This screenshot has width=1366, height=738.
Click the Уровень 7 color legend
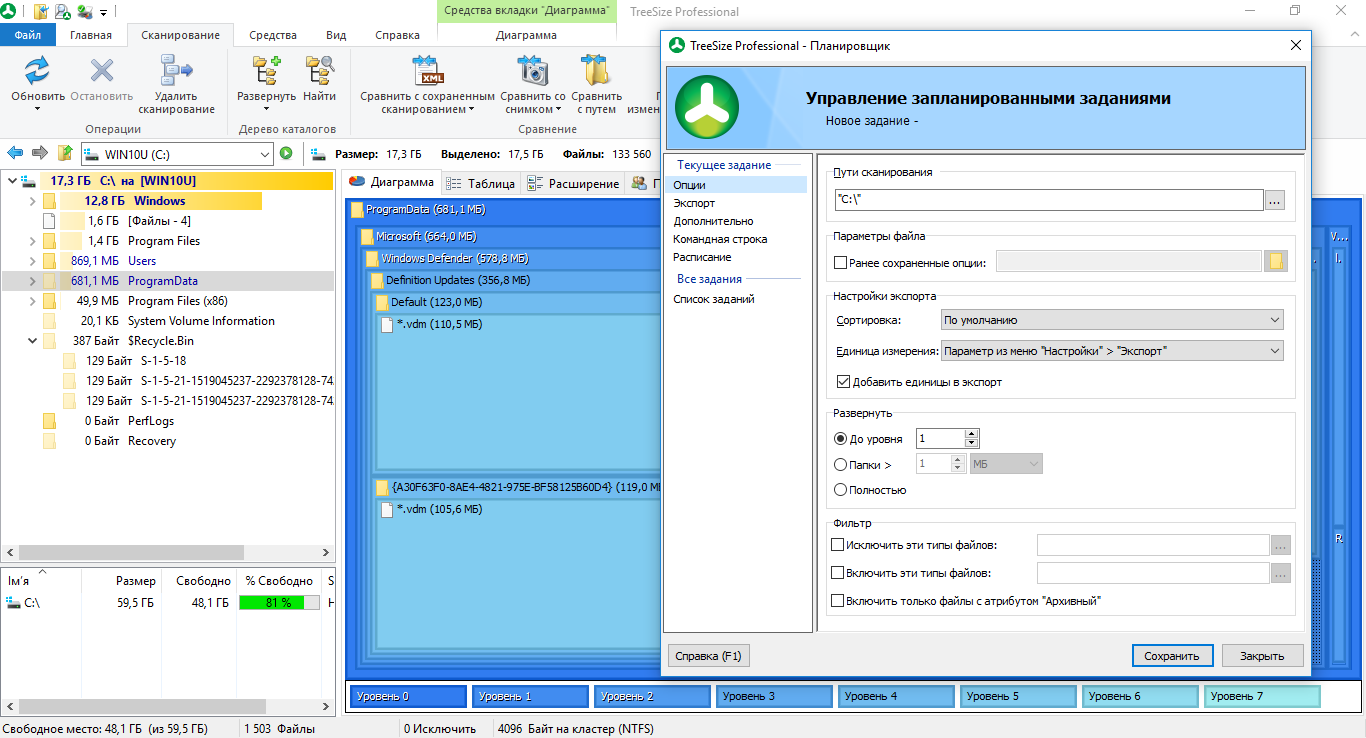coord(1262,696)
